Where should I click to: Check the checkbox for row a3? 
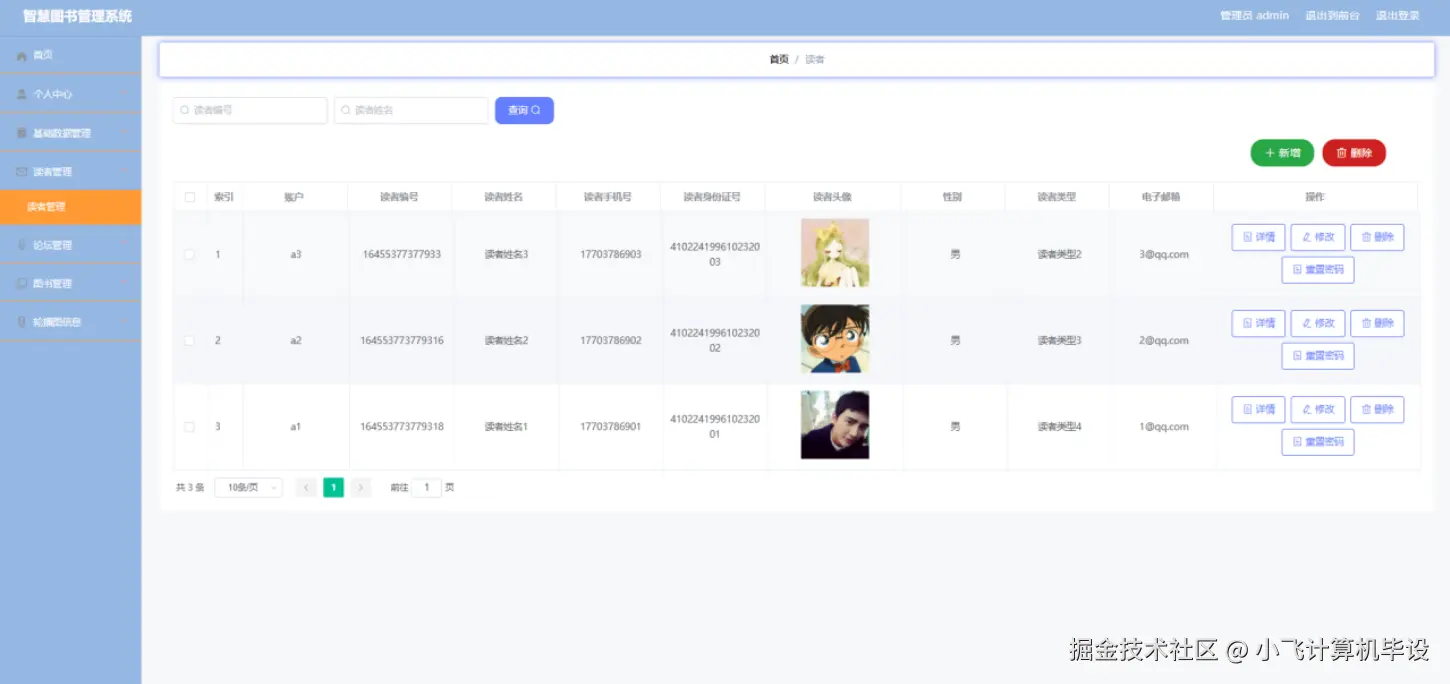pos(190,254)
